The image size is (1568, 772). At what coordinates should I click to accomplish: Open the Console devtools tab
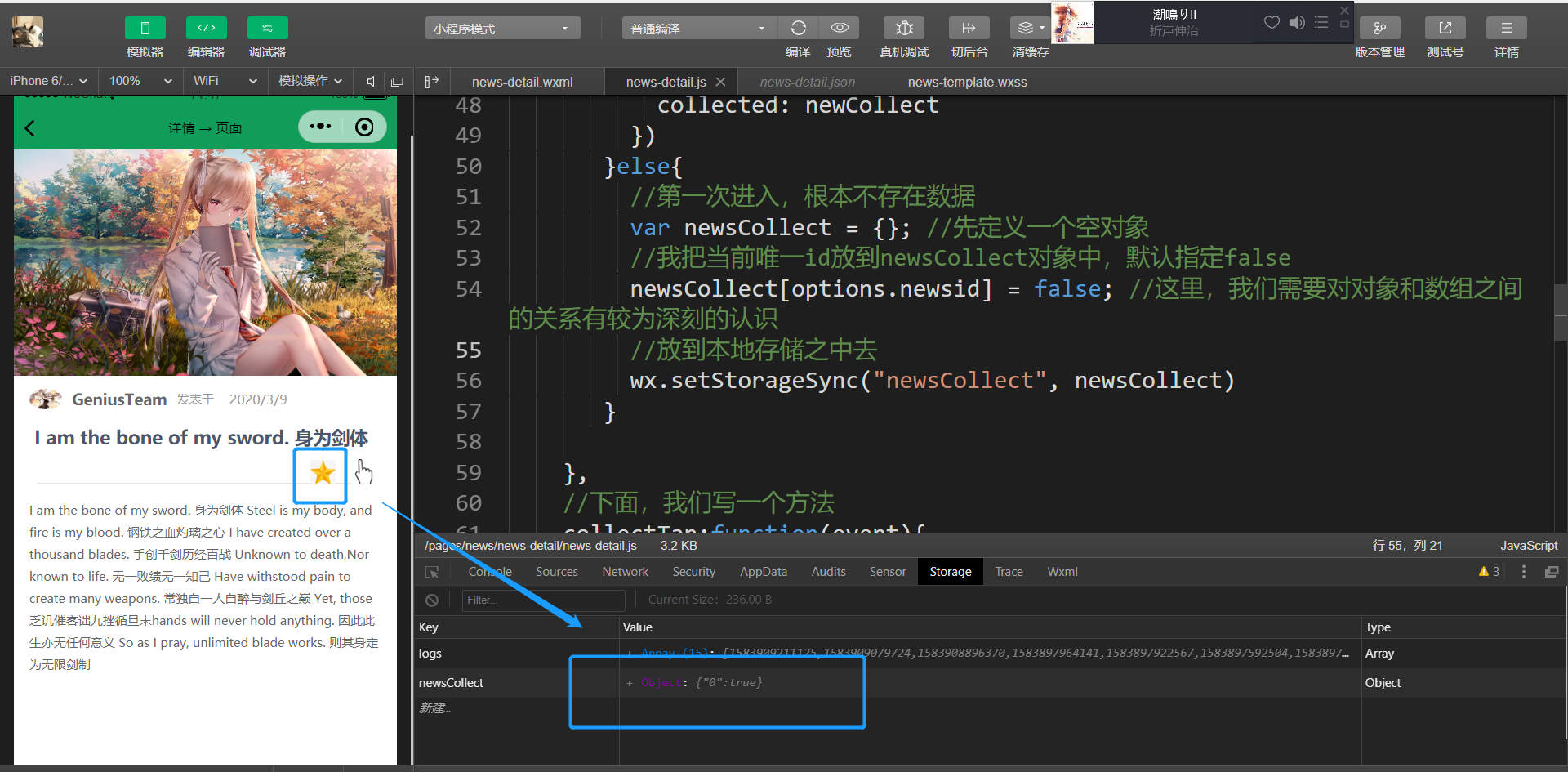(x=490, y=572)
